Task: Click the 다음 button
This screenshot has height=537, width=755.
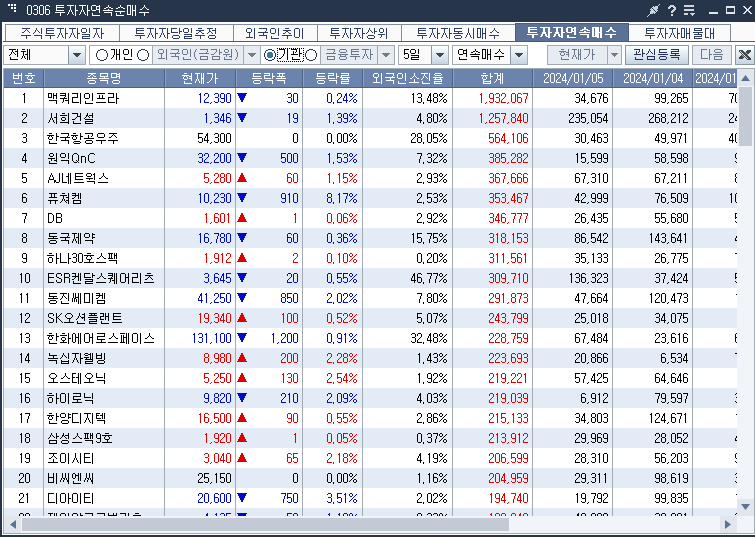Action: click(x=712, y=55)
